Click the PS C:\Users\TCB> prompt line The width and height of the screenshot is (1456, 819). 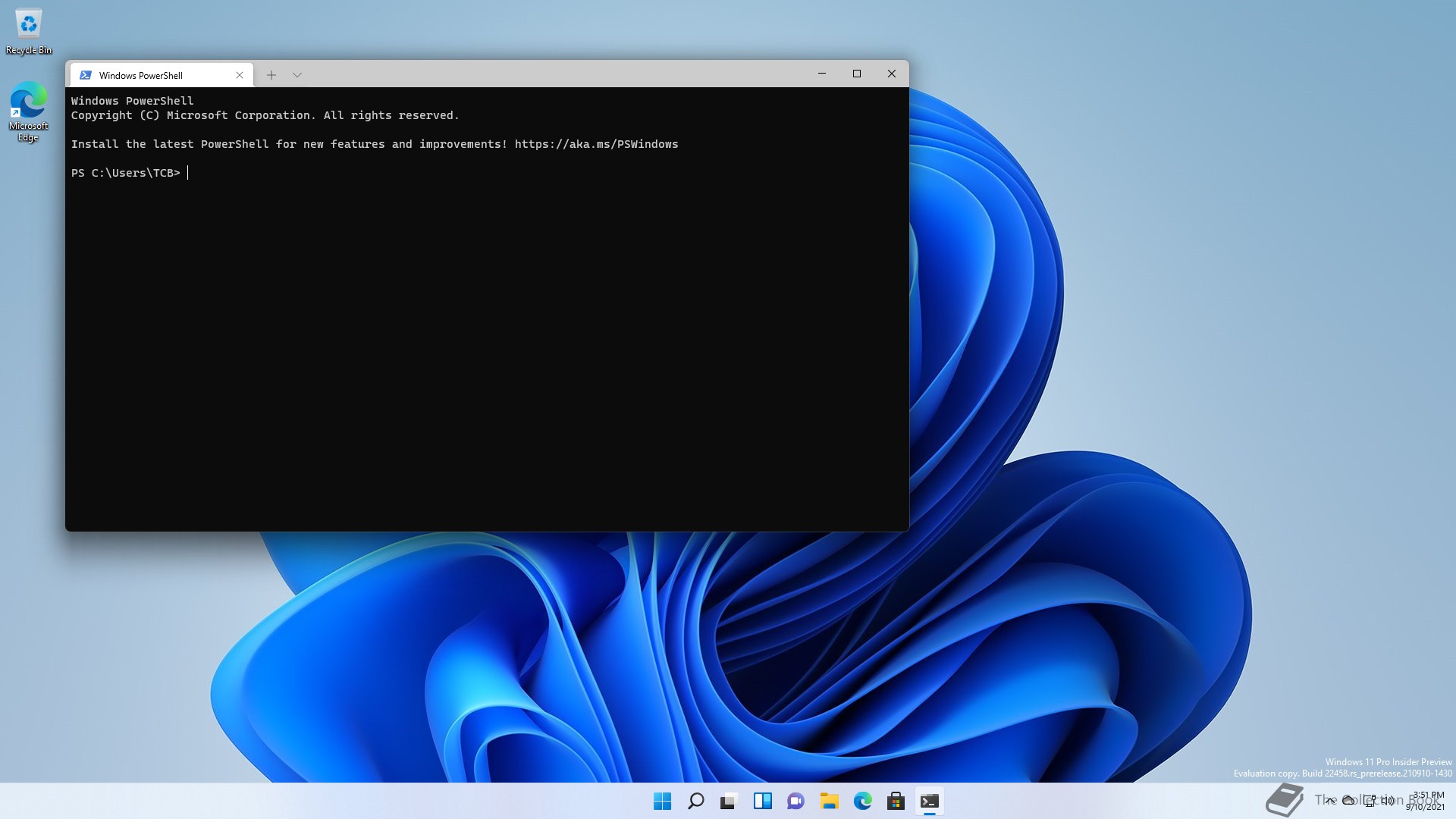pos(126,173)
